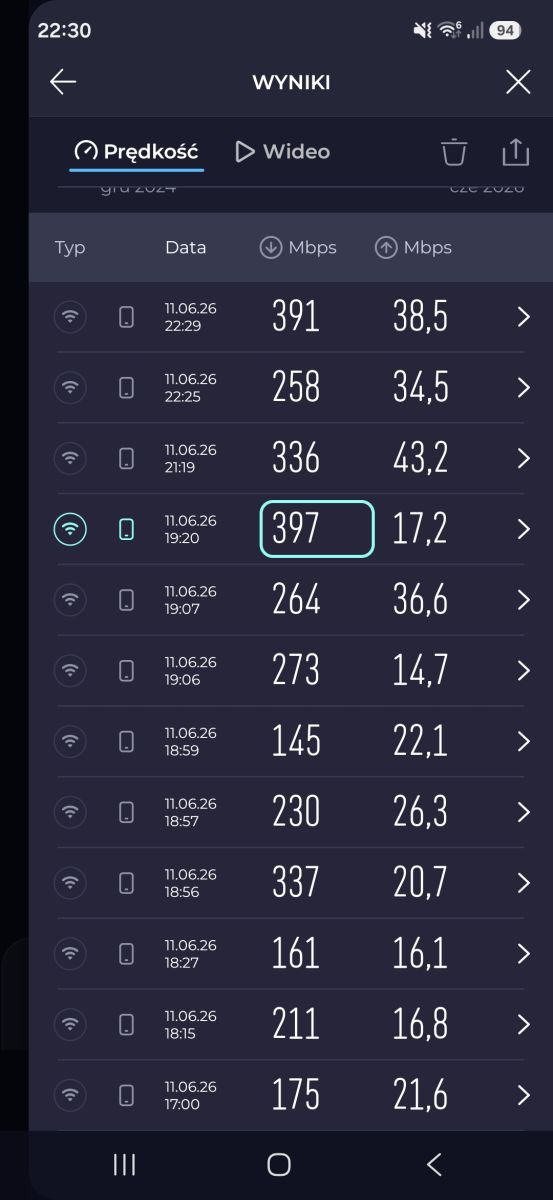Expand the 175 Mbps result at 17:00
Viewport: 553px width, 1200px height.
coord(290,1095)
